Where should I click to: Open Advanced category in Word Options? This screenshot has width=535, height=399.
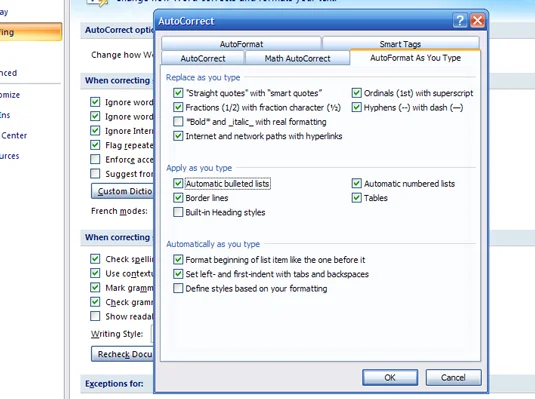[x=9, y=73]
